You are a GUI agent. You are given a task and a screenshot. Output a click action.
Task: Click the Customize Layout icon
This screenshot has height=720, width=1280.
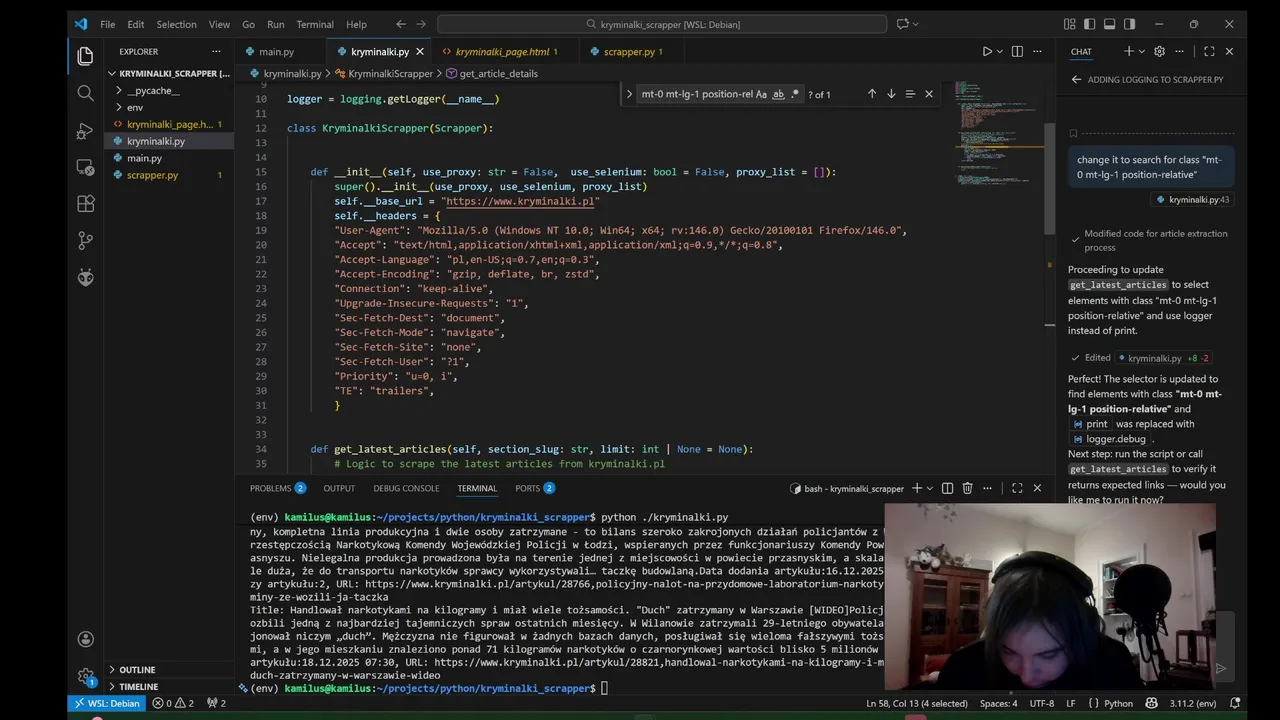click(1070, 24)
